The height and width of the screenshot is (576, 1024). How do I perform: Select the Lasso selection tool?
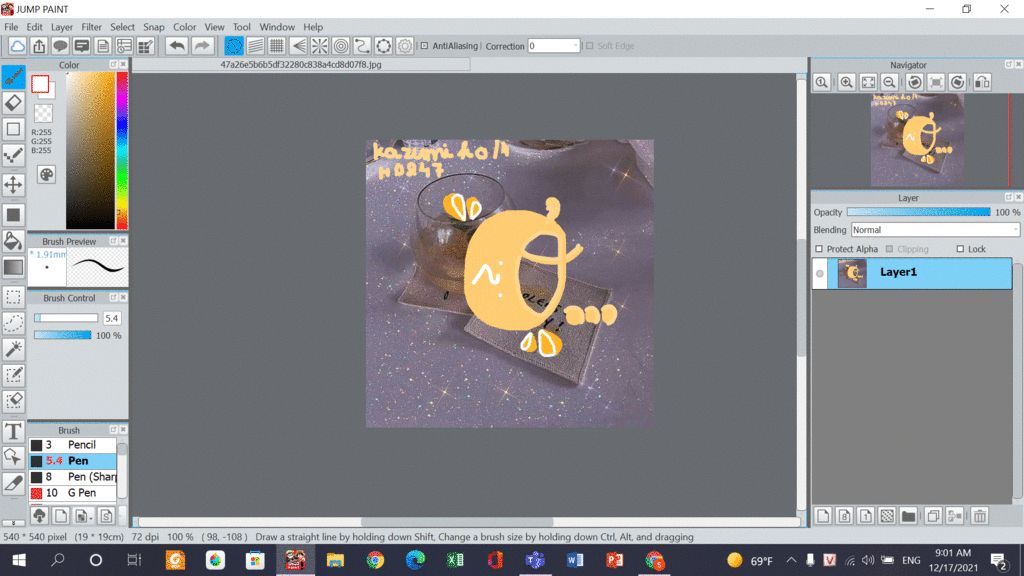(13, 323)
